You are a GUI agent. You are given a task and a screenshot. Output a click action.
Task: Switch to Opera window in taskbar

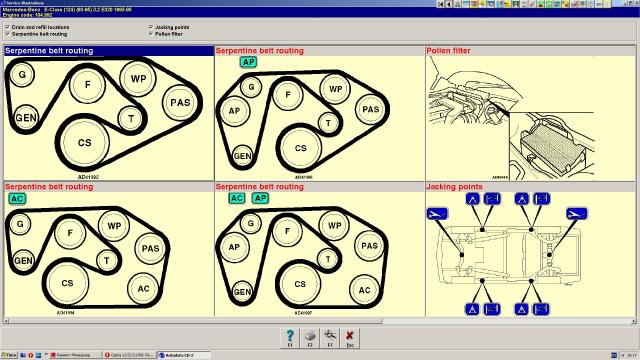click(x=129, y=355)
